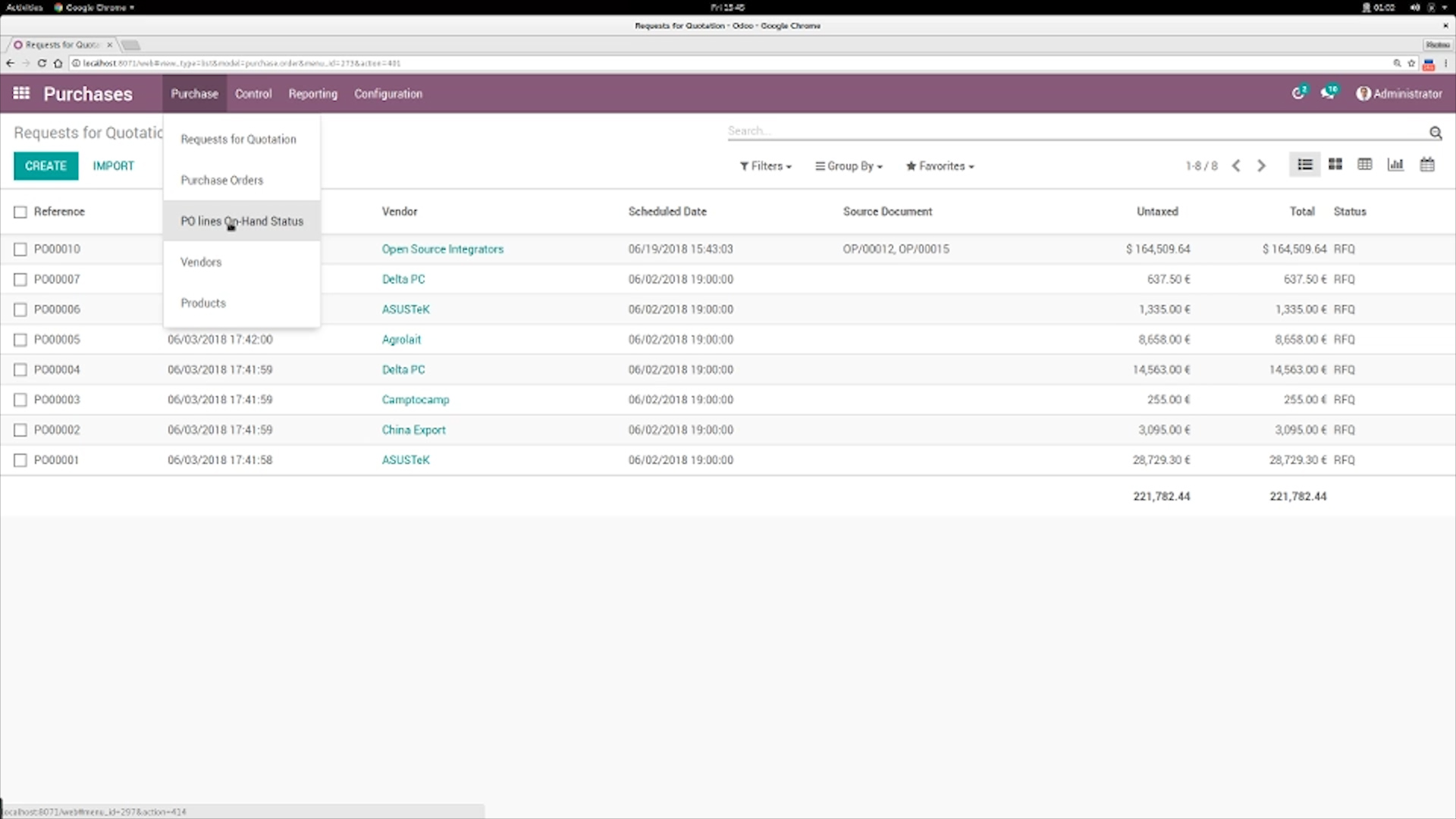Open activities via the clock icon
The width and height of the screenshot is (1456, 819).
tap(1298, 92)
